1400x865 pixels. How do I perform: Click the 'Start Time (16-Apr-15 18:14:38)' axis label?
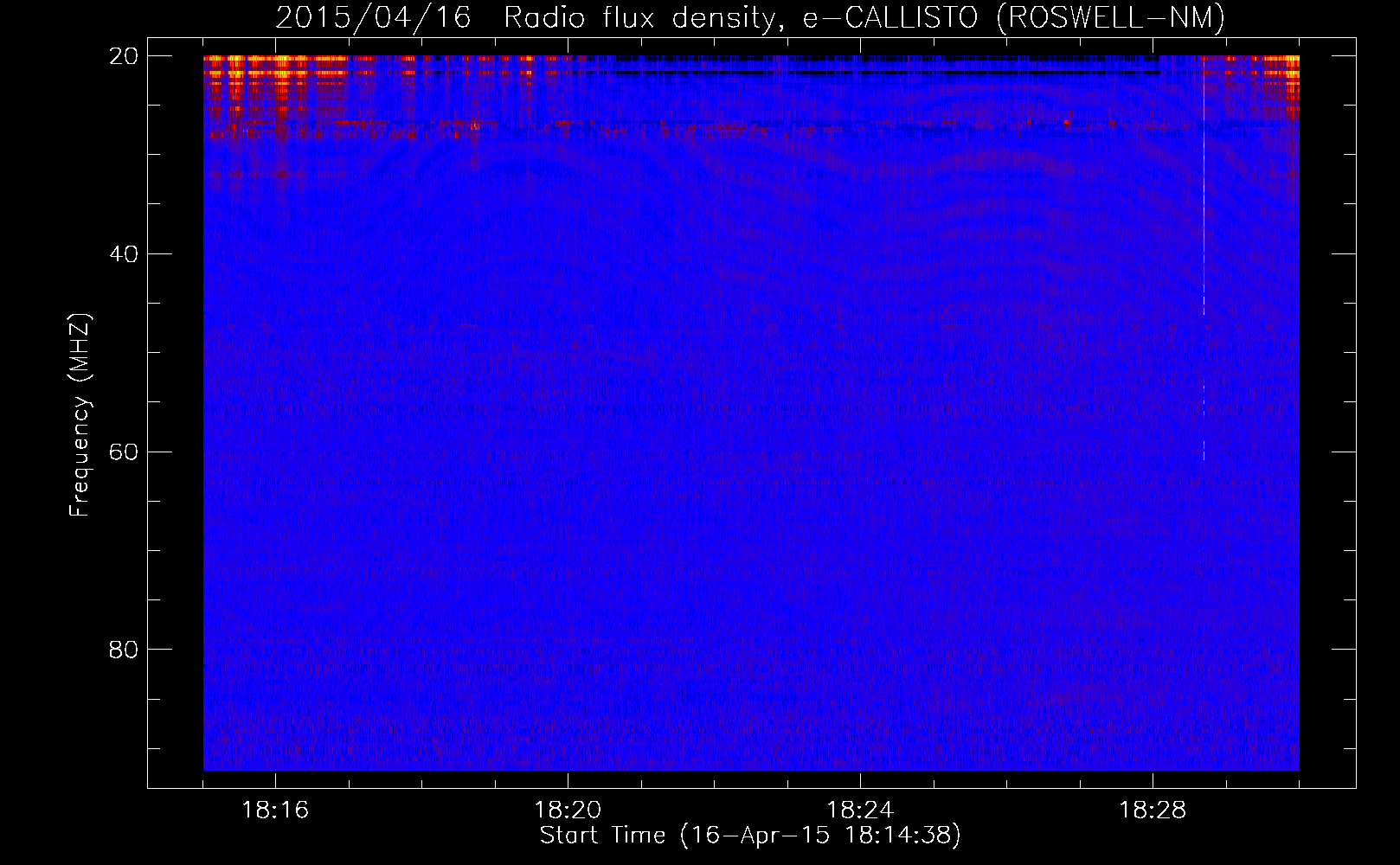(750, 836)
